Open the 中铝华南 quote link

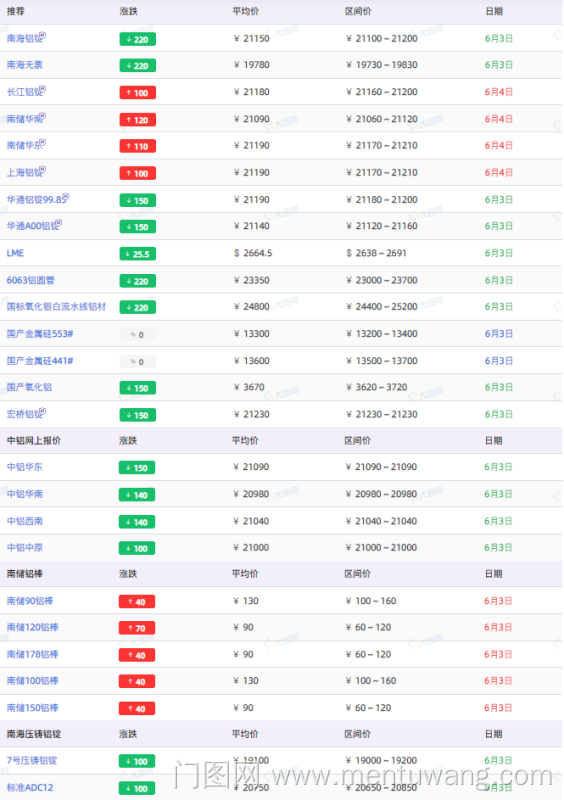click(x=24, y=494)
